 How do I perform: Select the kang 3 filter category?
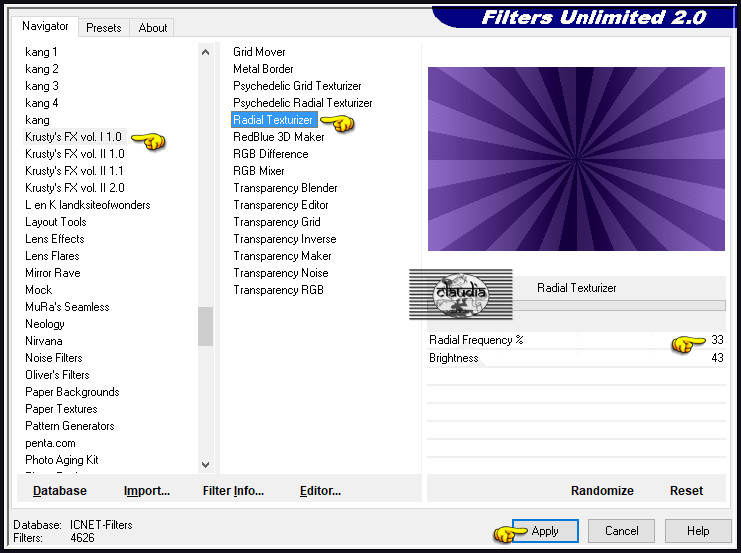pos(42,86)
